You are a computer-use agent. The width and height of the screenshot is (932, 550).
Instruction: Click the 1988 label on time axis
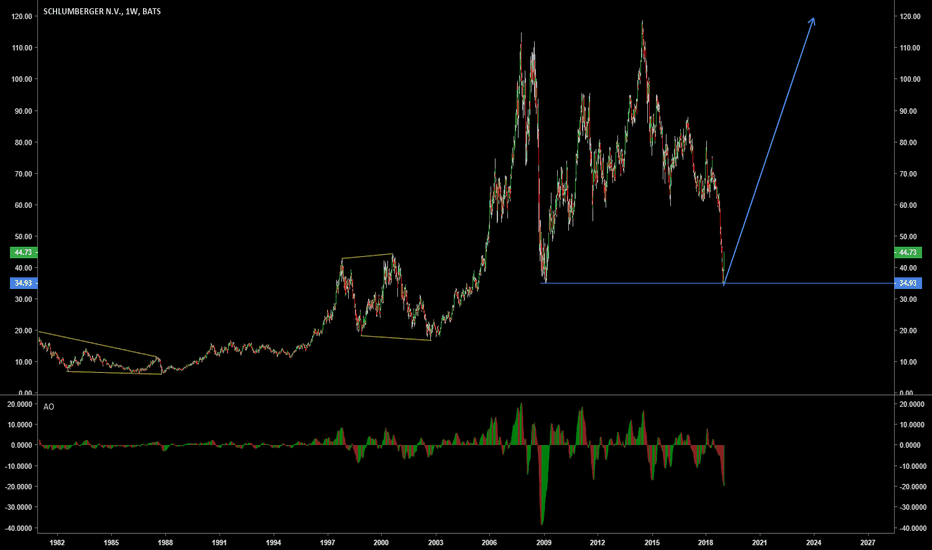165,542
